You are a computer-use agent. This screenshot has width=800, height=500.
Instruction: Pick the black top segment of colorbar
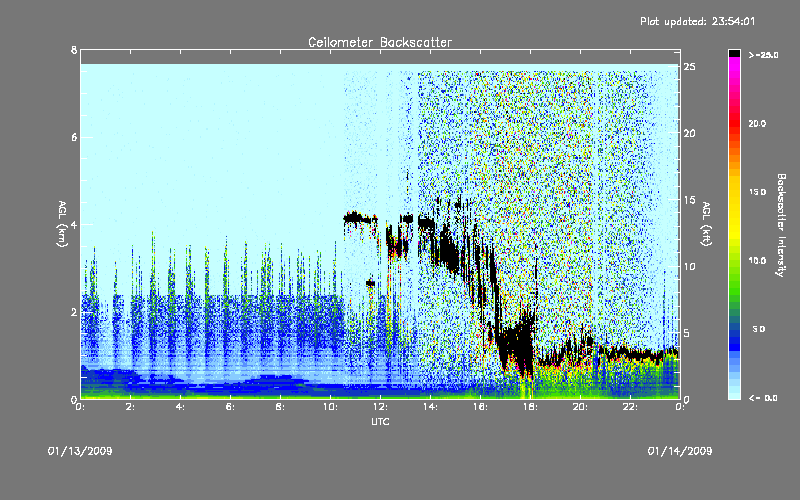point(734,53)
